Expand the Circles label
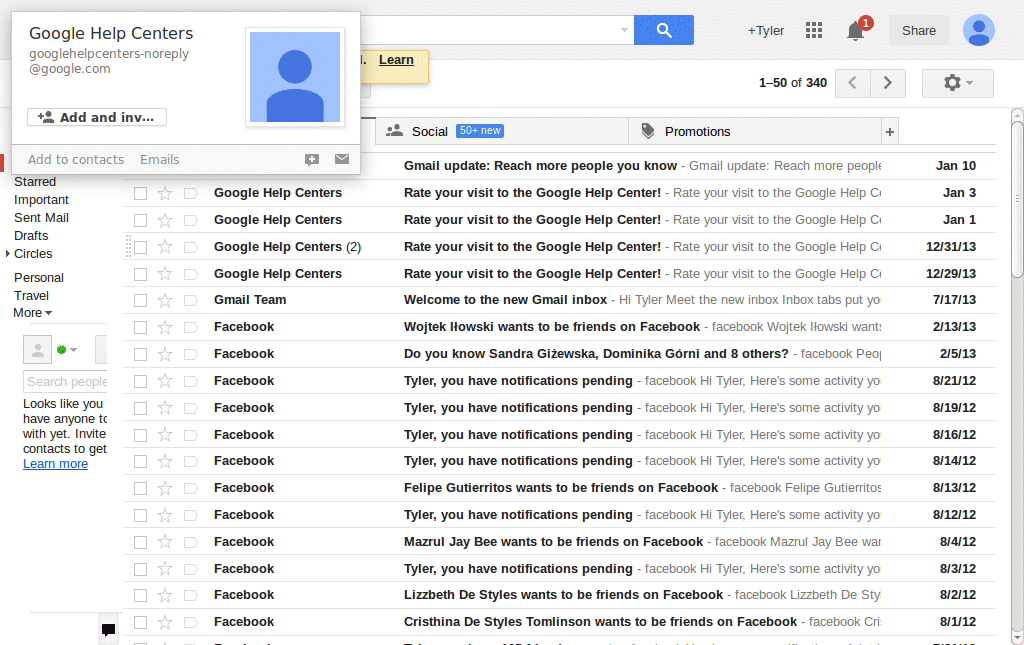The image size is (1024, 645). tap(8, 253)
